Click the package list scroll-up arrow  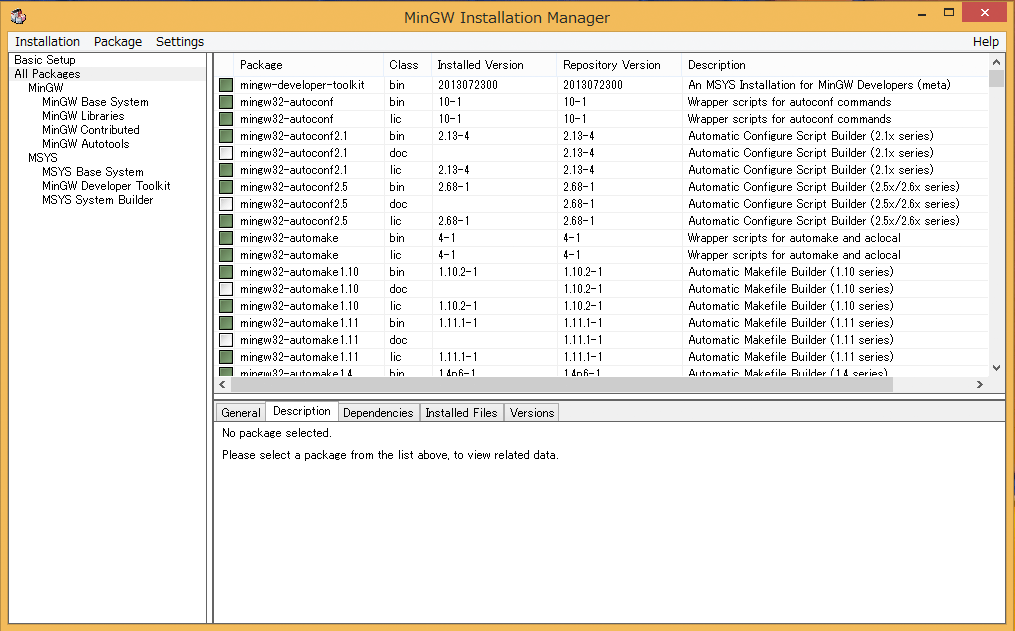pyautogui.click(x=997, y=62)
